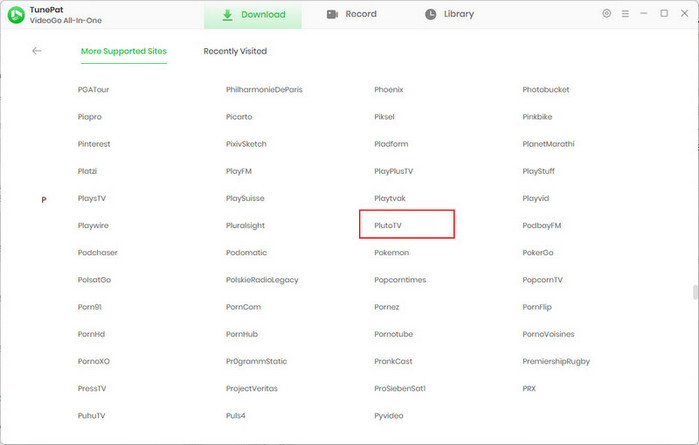Select the Pluralsight site entry

pyautogui.click(x=245, y=226)
